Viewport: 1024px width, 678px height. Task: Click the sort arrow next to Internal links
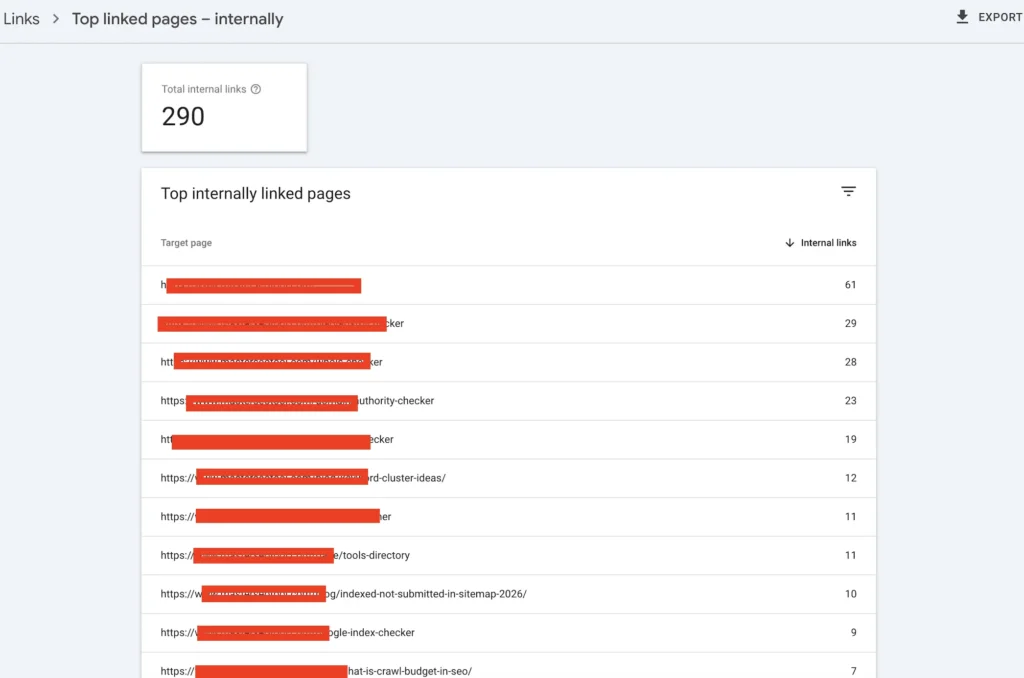[791, 242]
